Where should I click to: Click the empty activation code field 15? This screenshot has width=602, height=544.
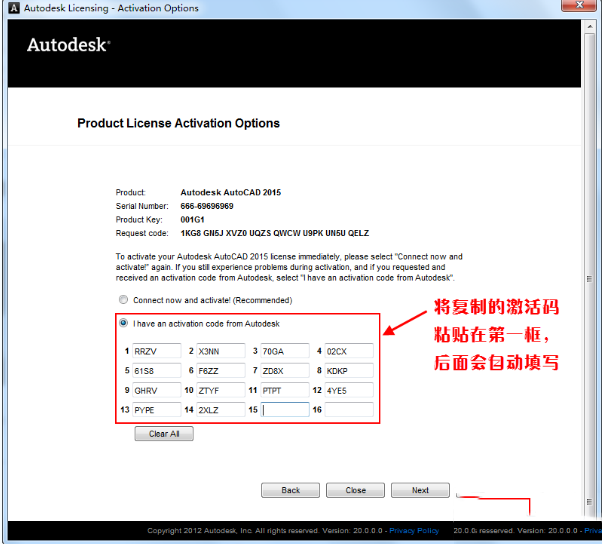(285, 410)
